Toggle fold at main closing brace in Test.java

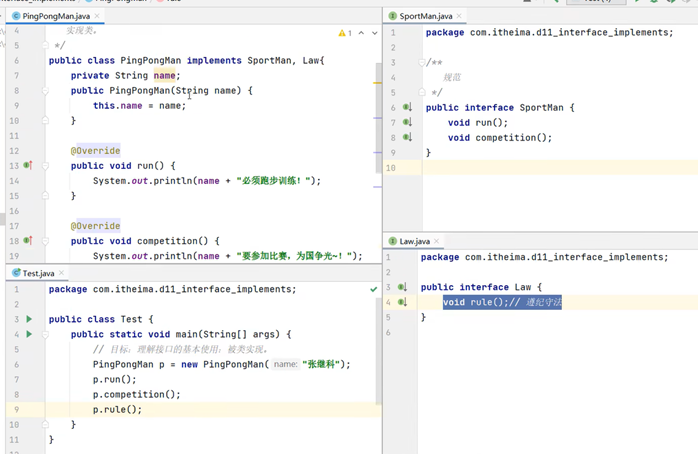[x=45, y=424]
